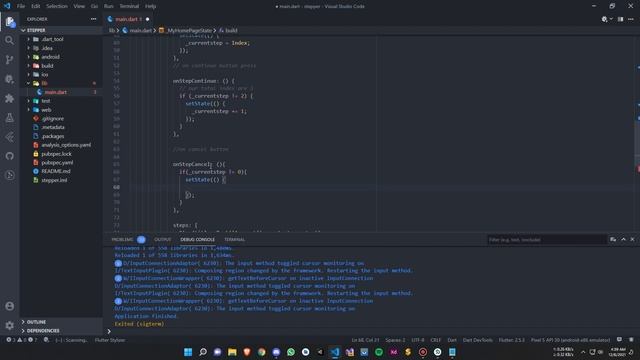Open the Testing flask view
Viewport: 640px width, 360px height.
[9, 118]
